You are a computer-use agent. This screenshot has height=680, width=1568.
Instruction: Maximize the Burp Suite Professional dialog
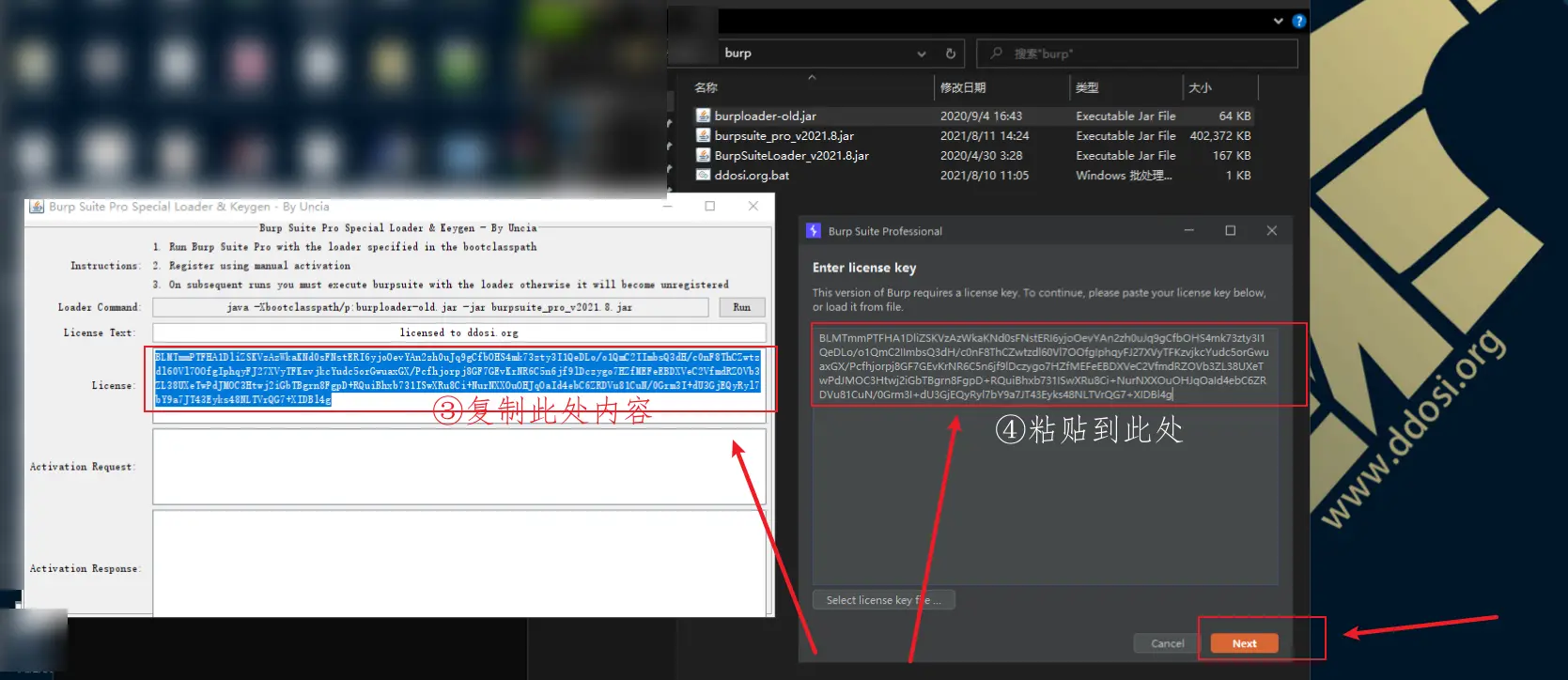point(1230,231)
